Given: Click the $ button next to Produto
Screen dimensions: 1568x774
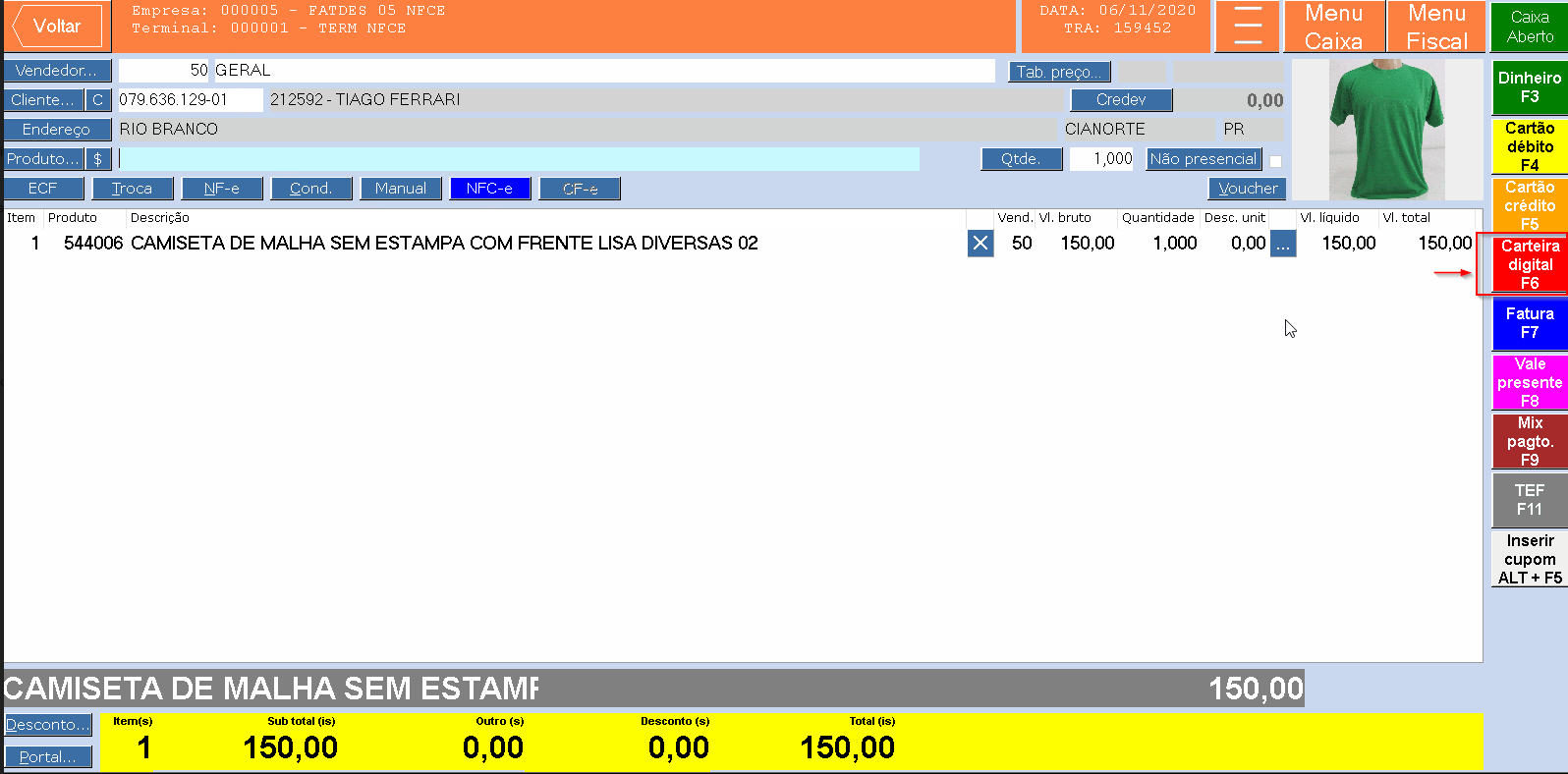Looking at the screenshot, I should [98, 159].
